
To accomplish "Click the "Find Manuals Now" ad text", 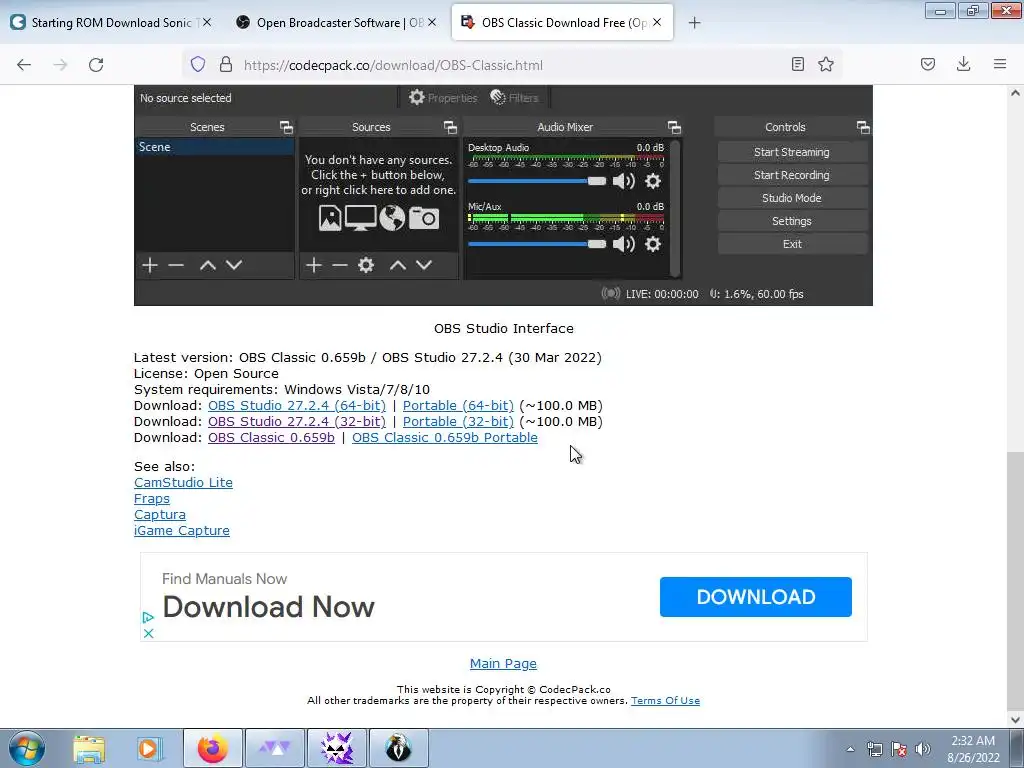I will (225, 579).
